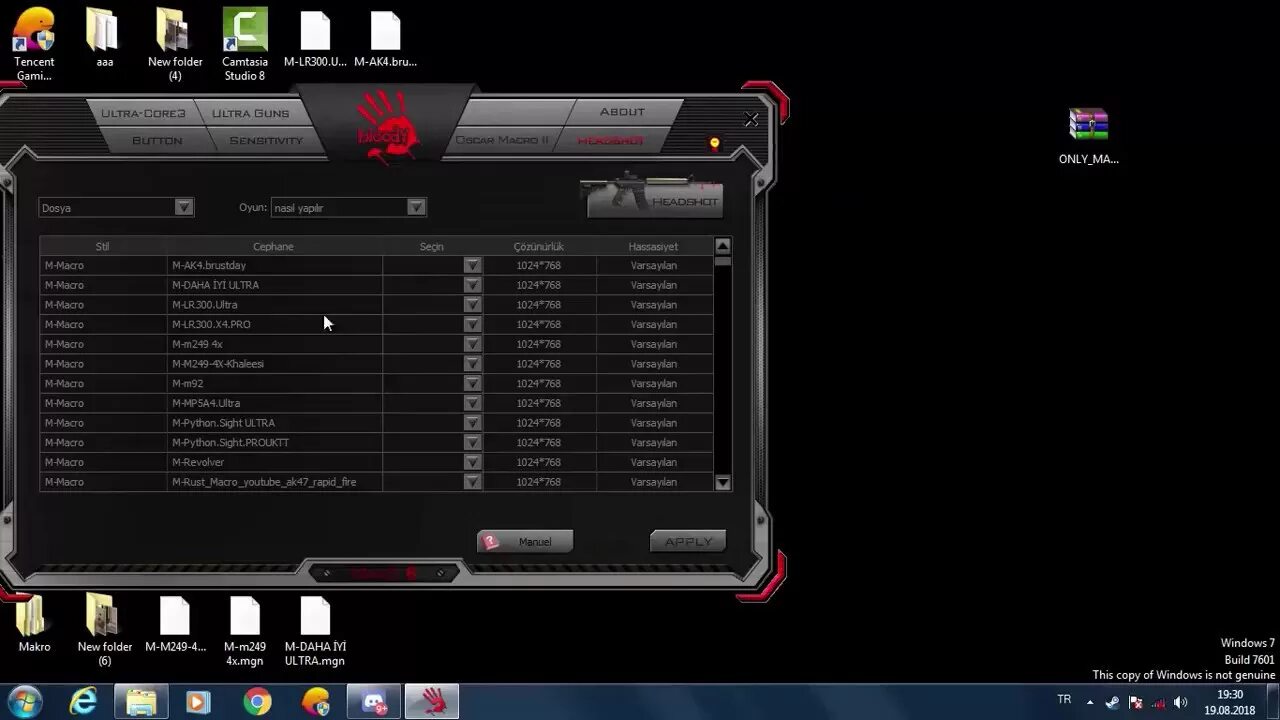
Task: Select the M-MP5A4.Ultra macro row
Action: (376, 403)
